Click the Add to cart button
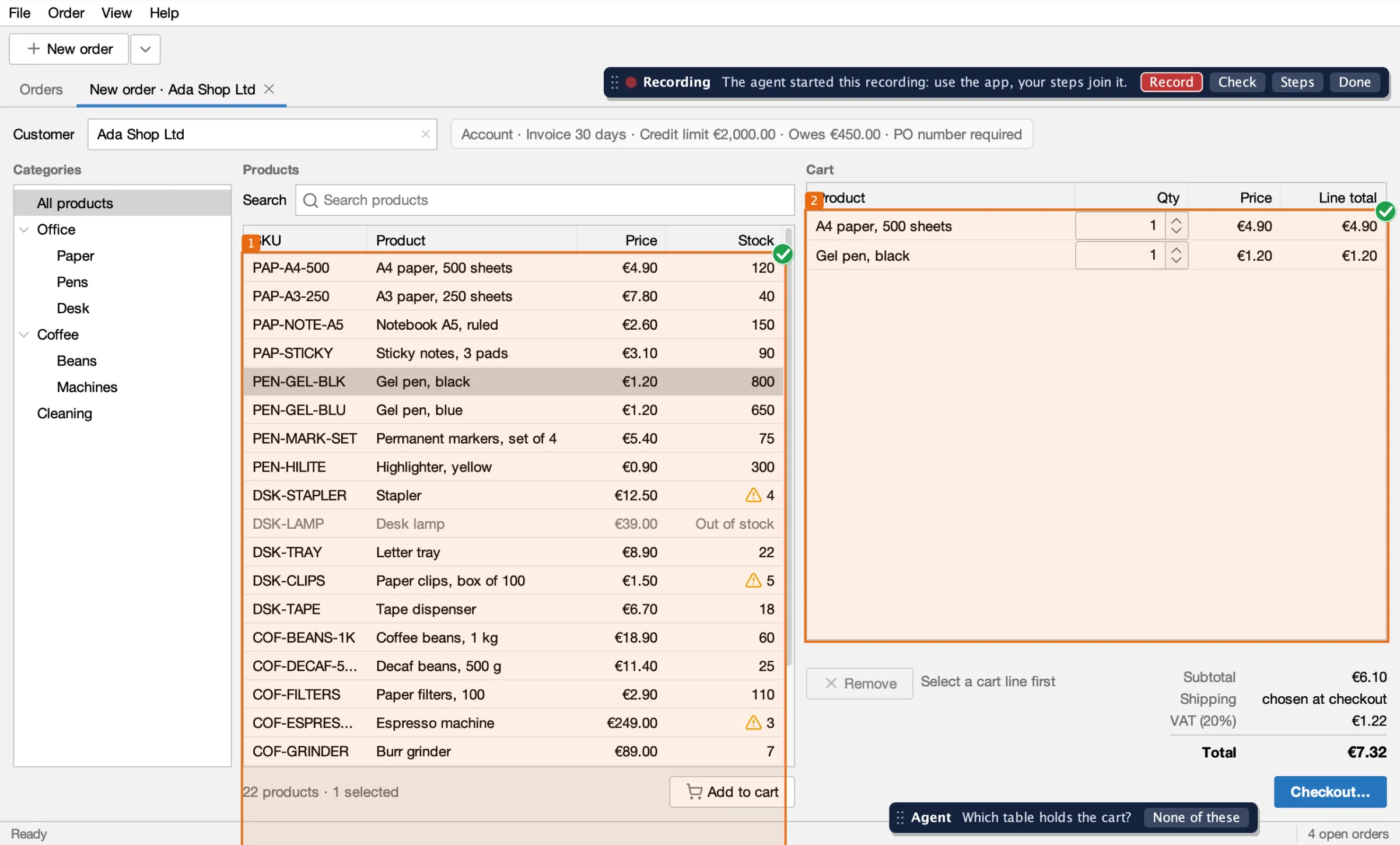1400x845 pixels. [x=732, y=792]
